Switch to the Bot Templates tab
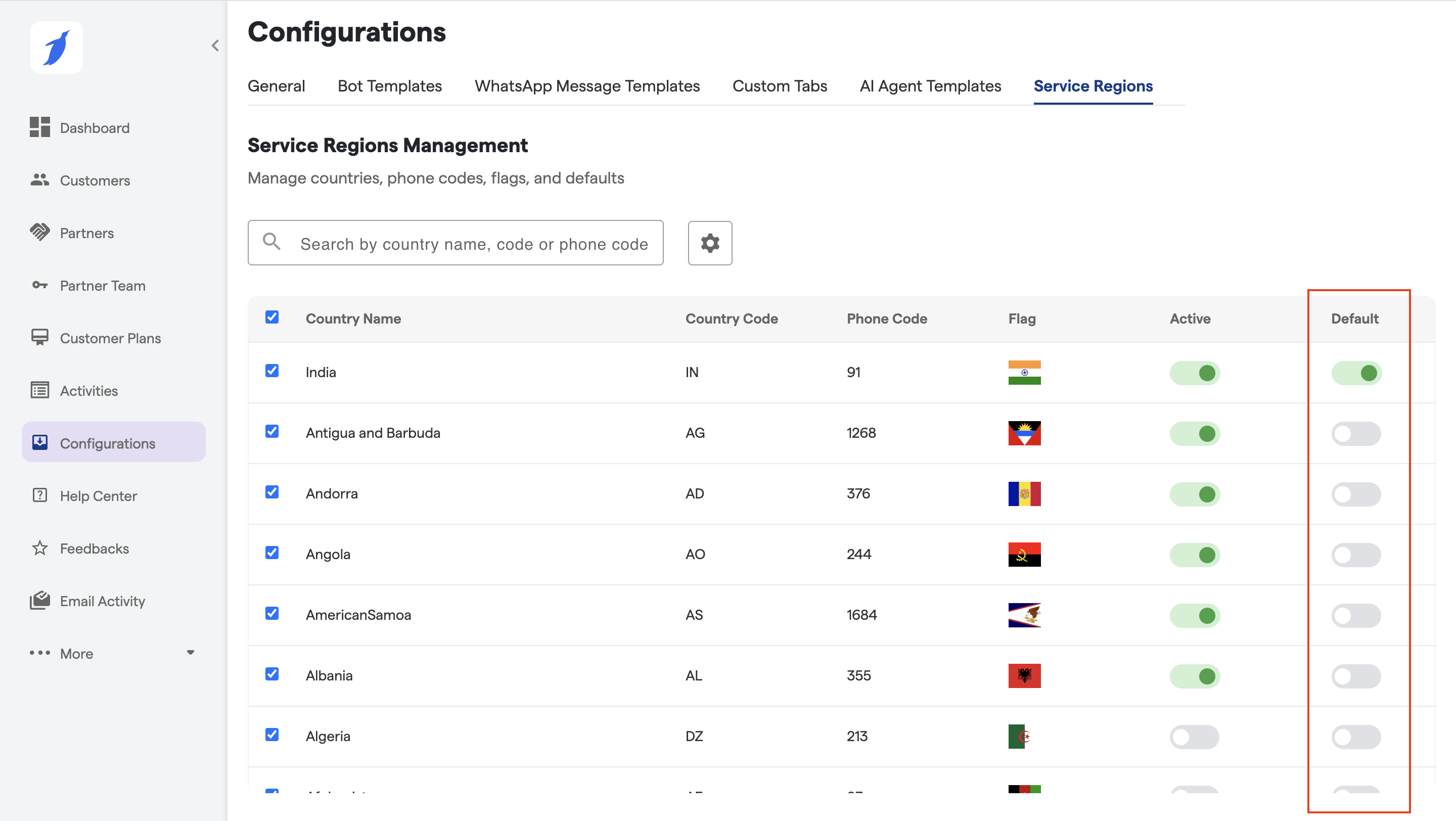Viewport: 1456px width, 821px height. coord(389,86)
